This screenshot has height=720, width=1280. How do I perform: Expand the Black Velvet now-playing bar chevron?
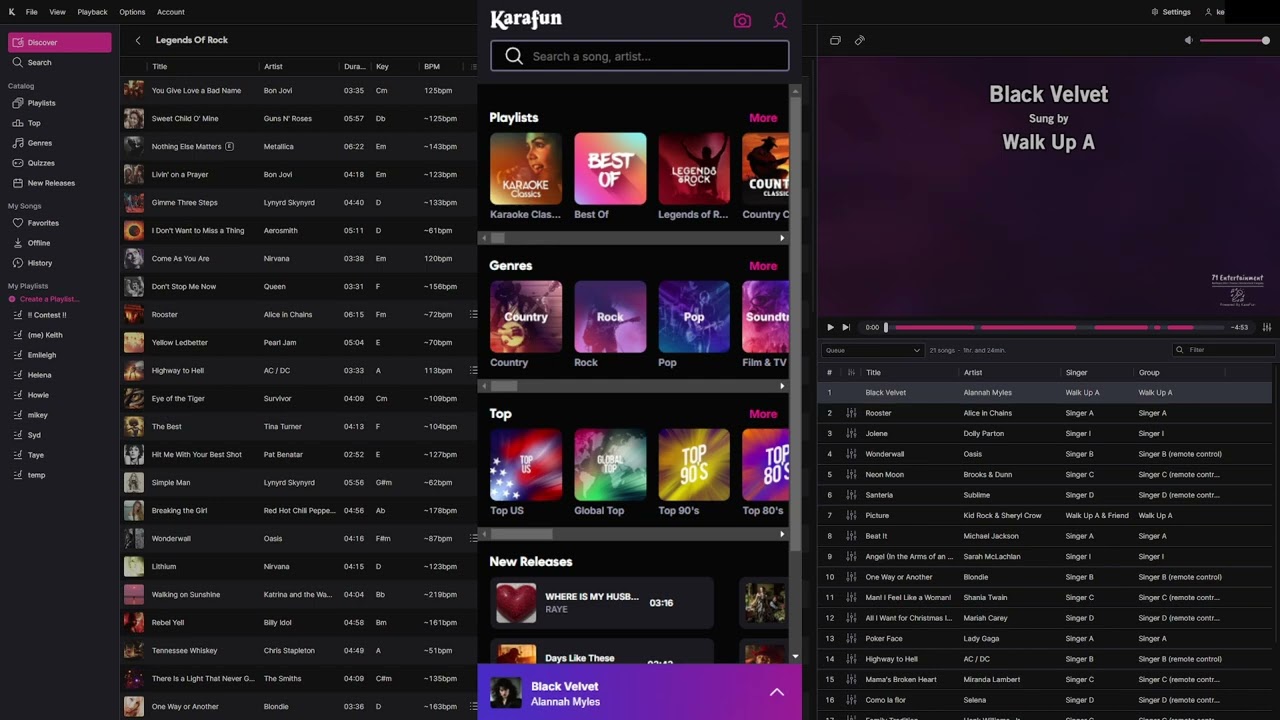777,692
